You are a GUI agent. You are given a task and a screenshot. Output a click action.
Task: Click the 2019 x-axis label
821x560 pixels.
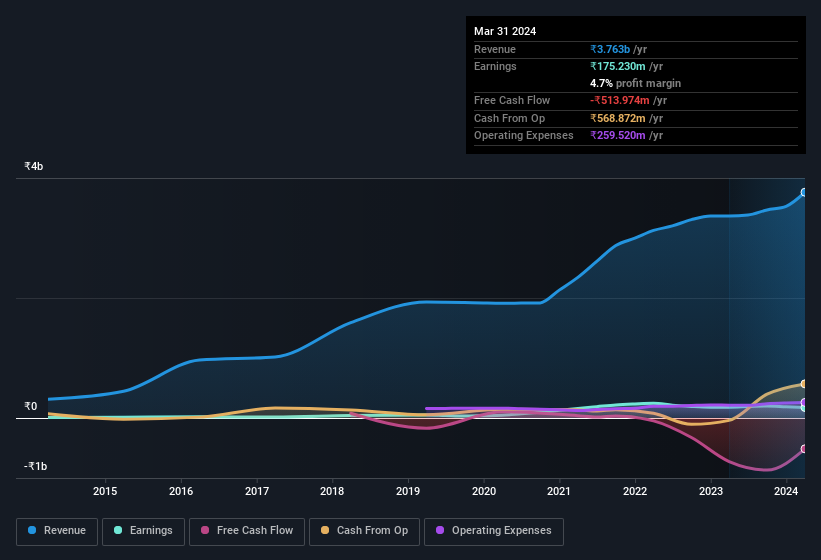coord(408,491)
